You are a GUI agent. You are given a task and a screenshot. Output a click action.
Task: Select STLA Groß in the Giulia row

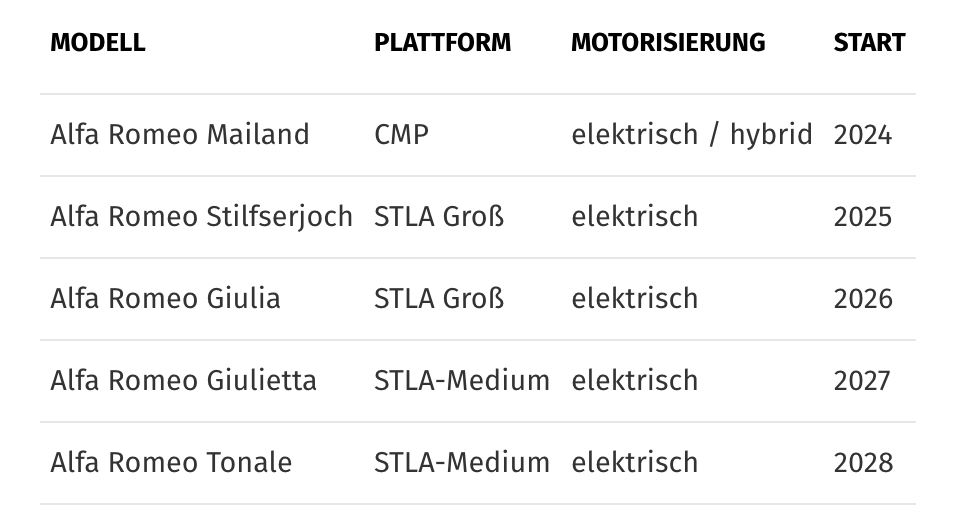pyautogui.click(x=439, y=299)
